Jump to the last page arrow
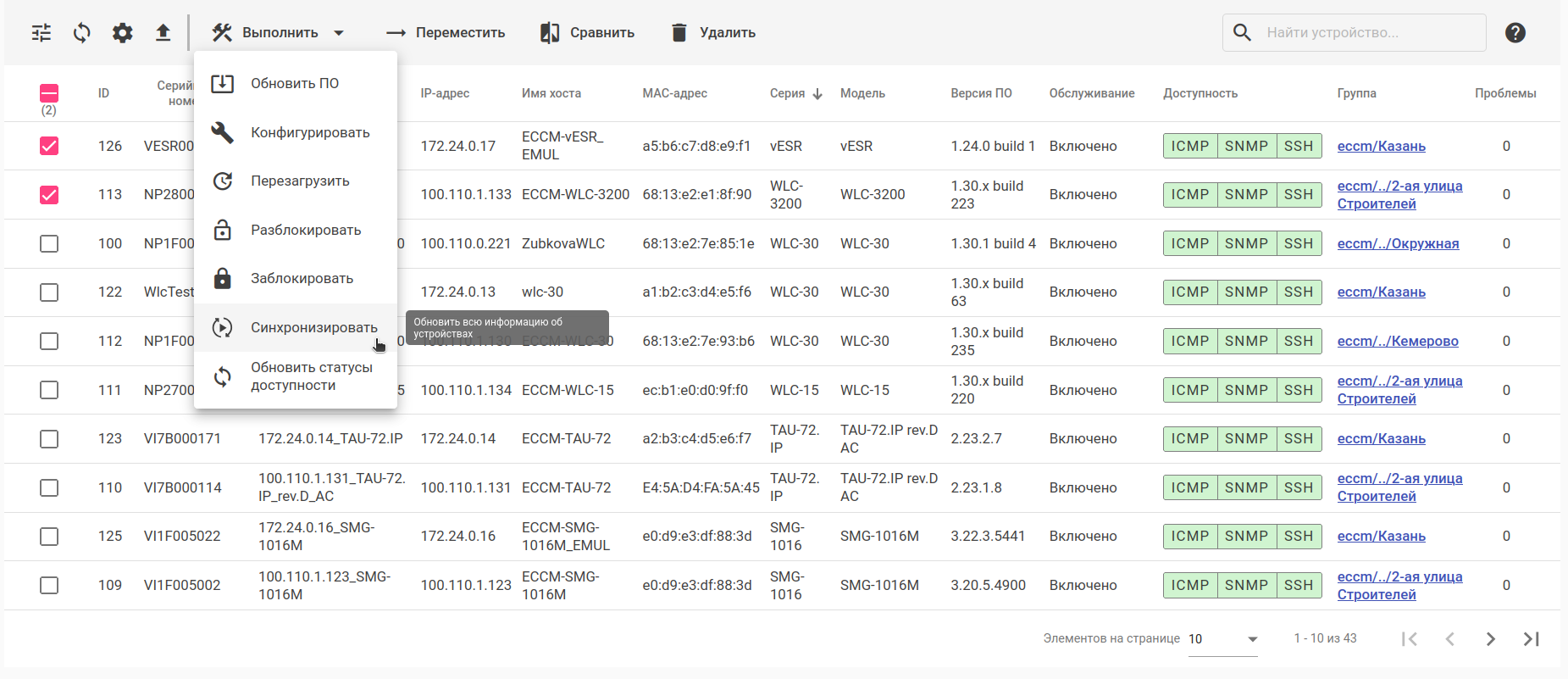1568x679 pixels. tap(1531, 639)
